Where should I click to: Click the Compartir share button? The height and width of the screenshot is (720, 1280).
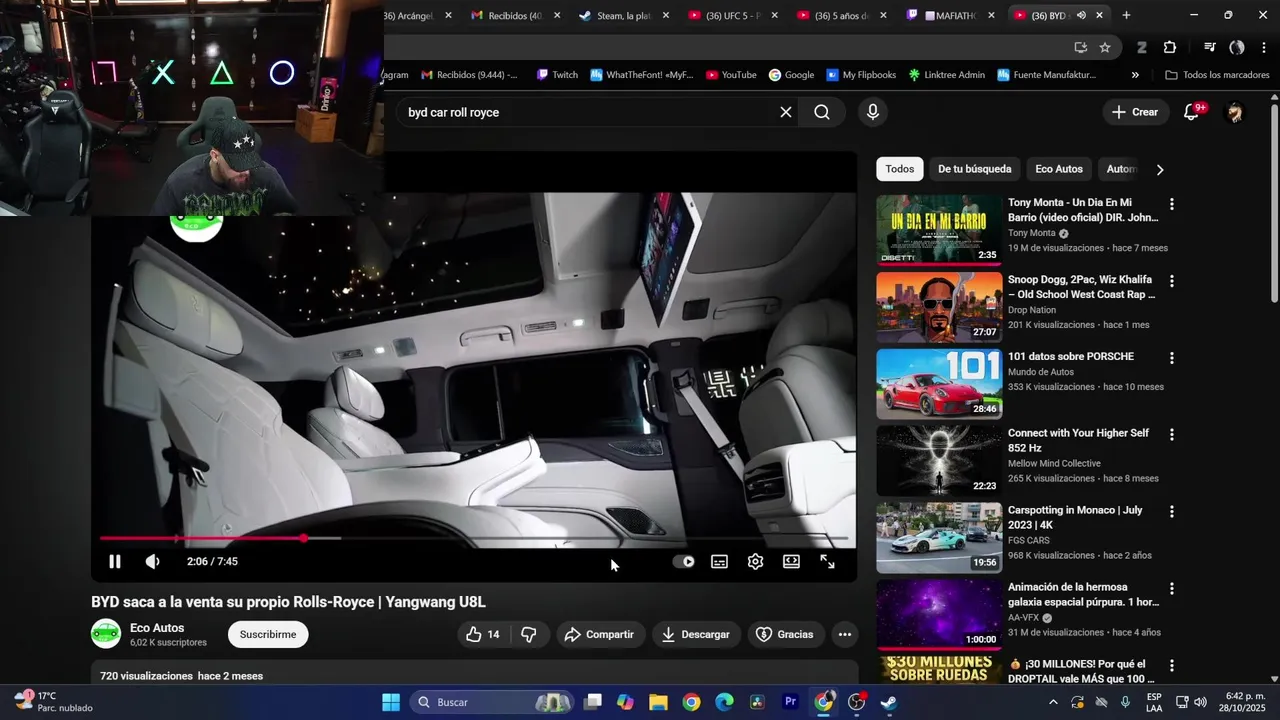coord(599,634)
